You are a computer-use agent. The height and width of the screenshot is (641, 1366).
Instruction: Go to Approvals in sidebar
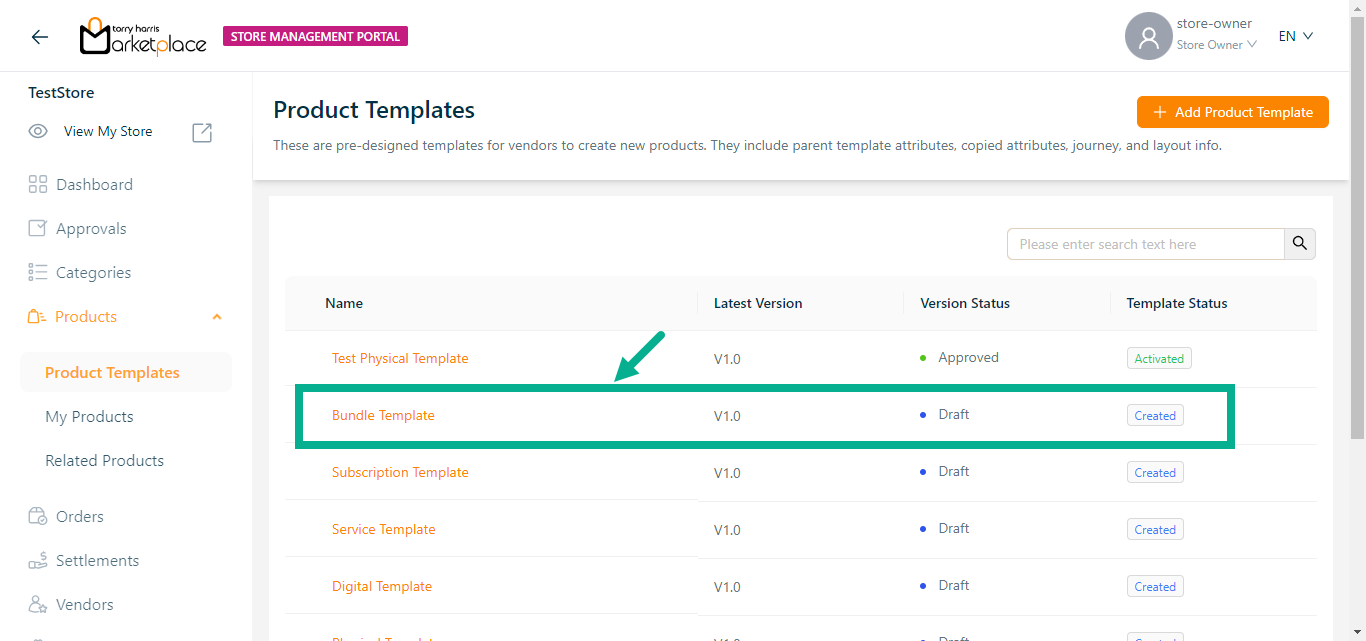(x=91, y=229)
